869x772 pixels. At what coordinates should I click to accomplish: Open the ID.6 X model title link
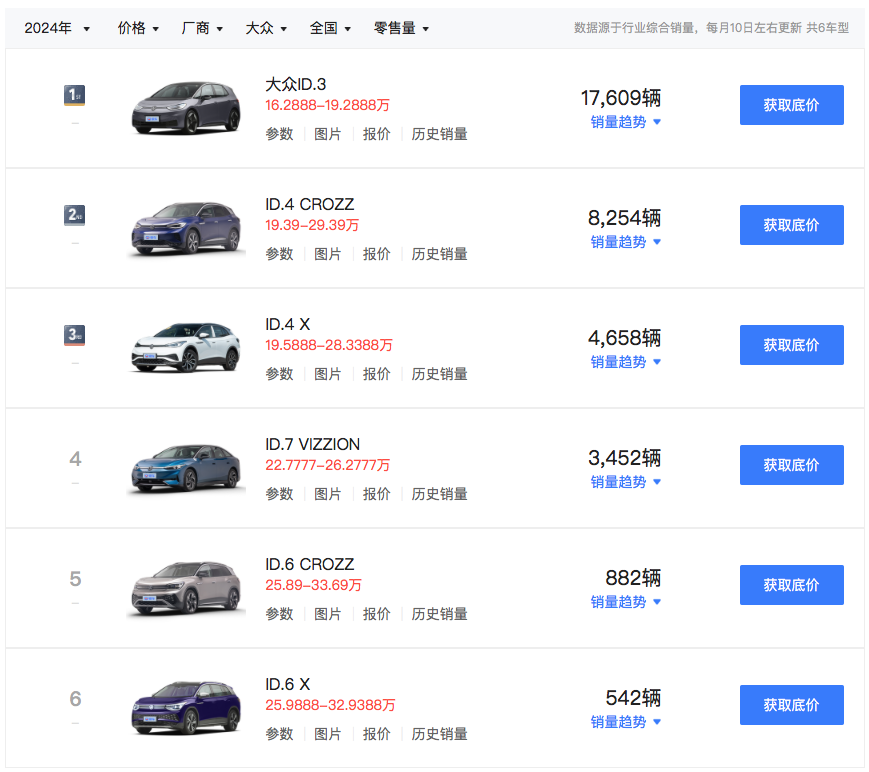(x=287, y=684)
